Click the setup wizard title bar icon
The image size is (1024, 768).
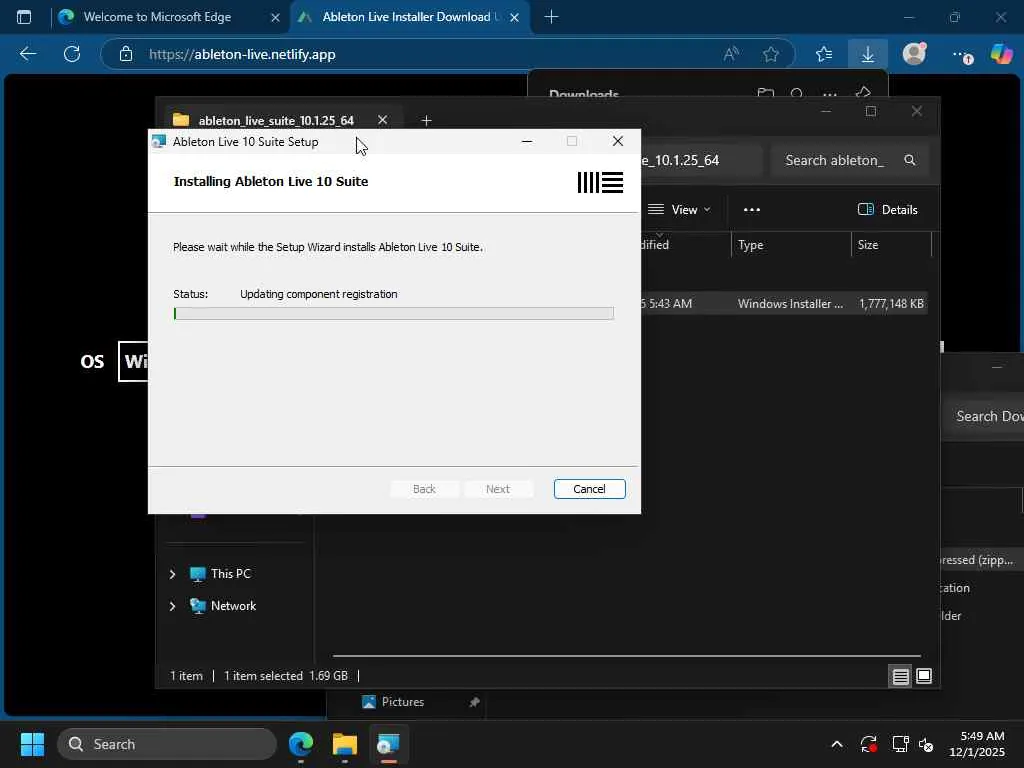click(159, 141)
